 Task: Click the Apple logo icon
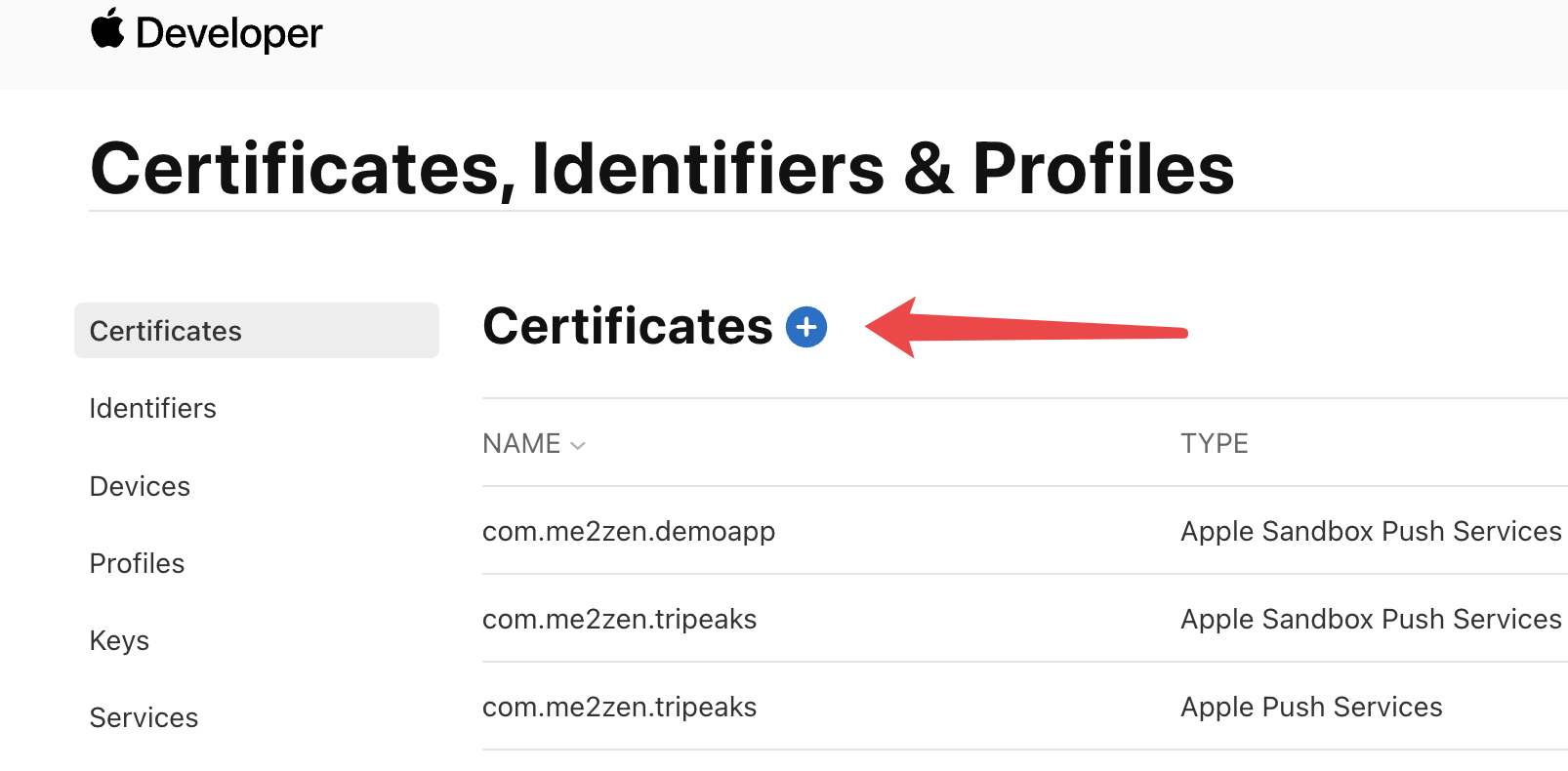(107, 29)
